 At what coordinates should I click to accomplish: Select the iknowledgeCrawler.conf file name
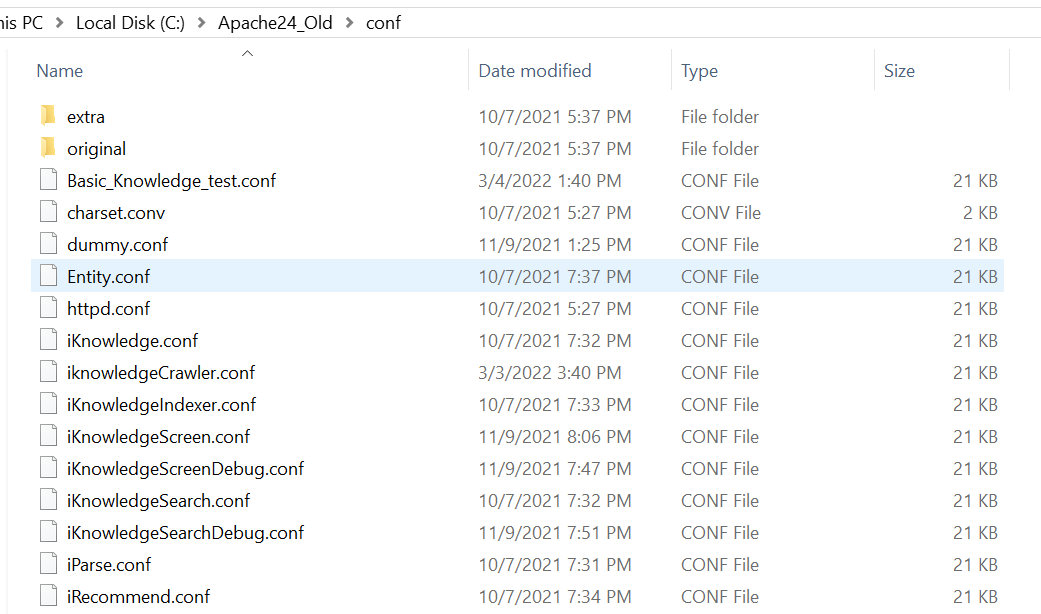coord(160,372)
